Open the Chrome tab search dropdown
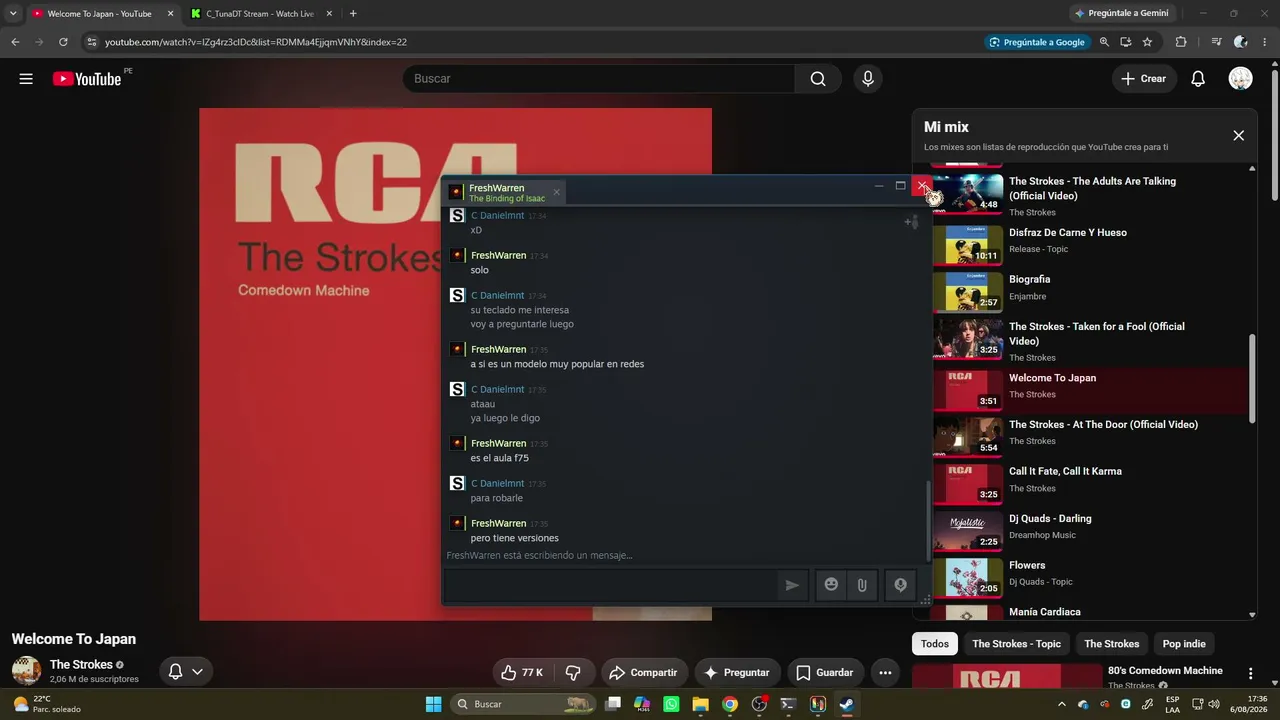This screenshot has height=720, width=1280. (13, 13)
